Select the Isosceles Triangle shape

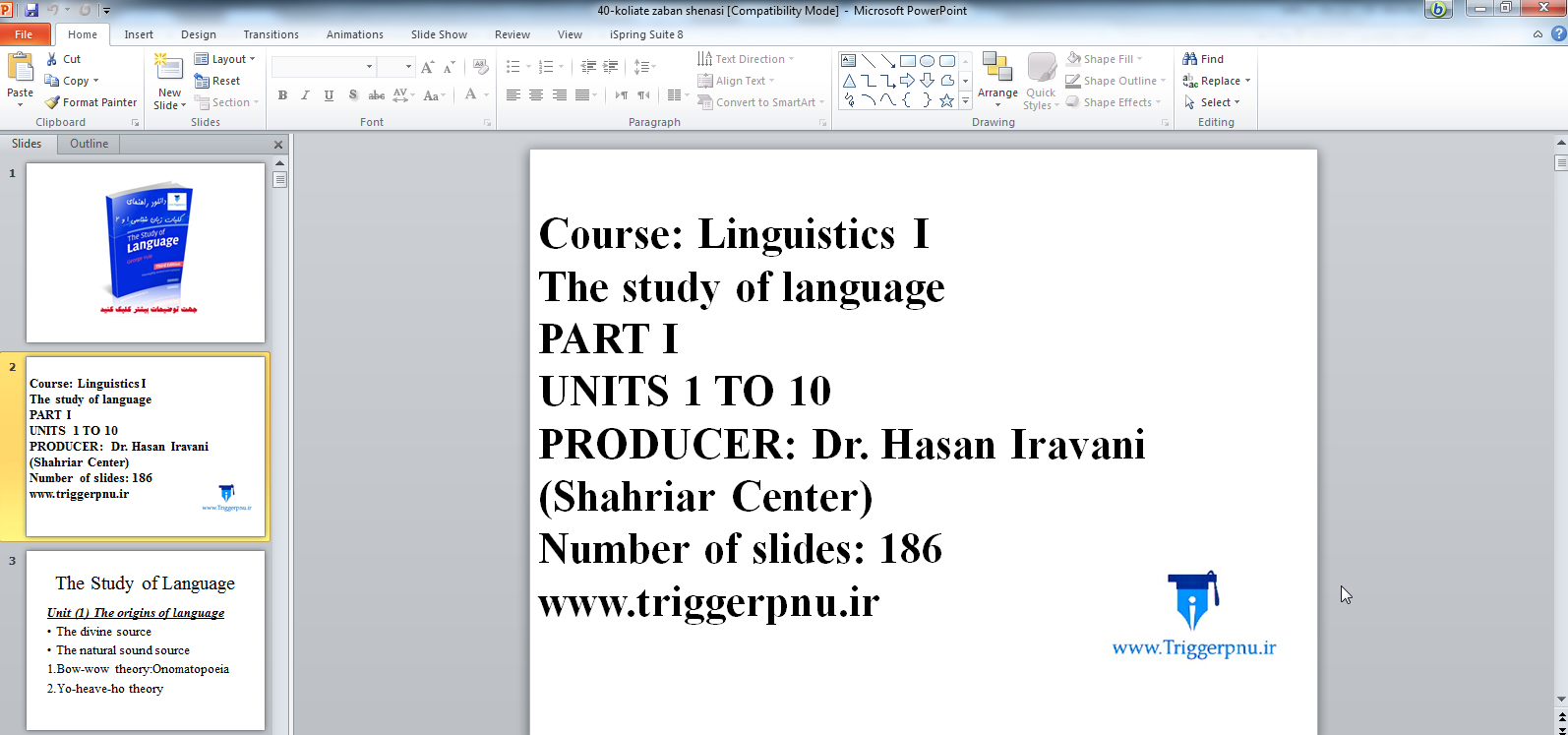(849, 81)
